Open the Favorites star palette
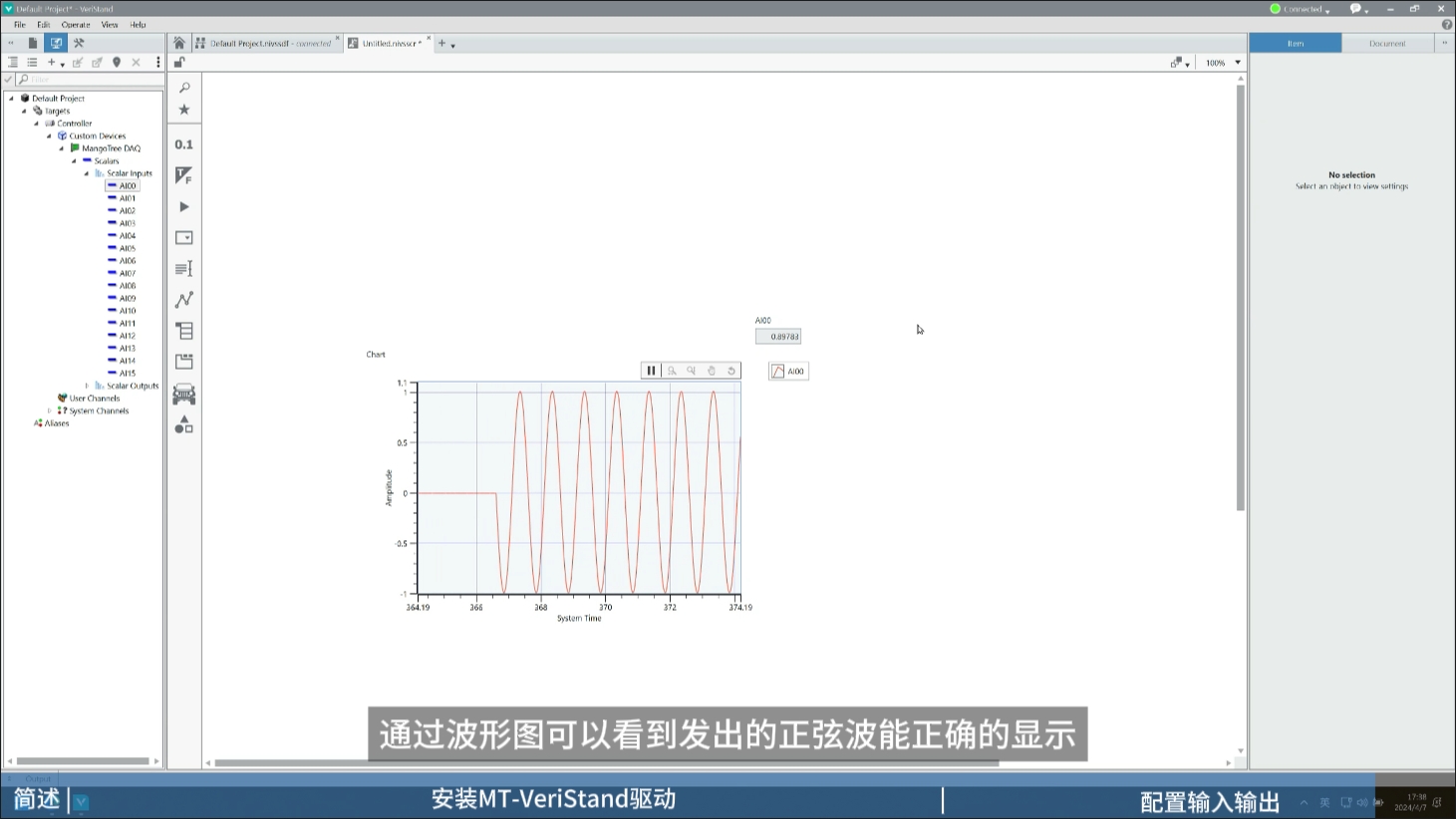Image resolution: width=1456 pixels, height=819 pixels. click(184, 110)
